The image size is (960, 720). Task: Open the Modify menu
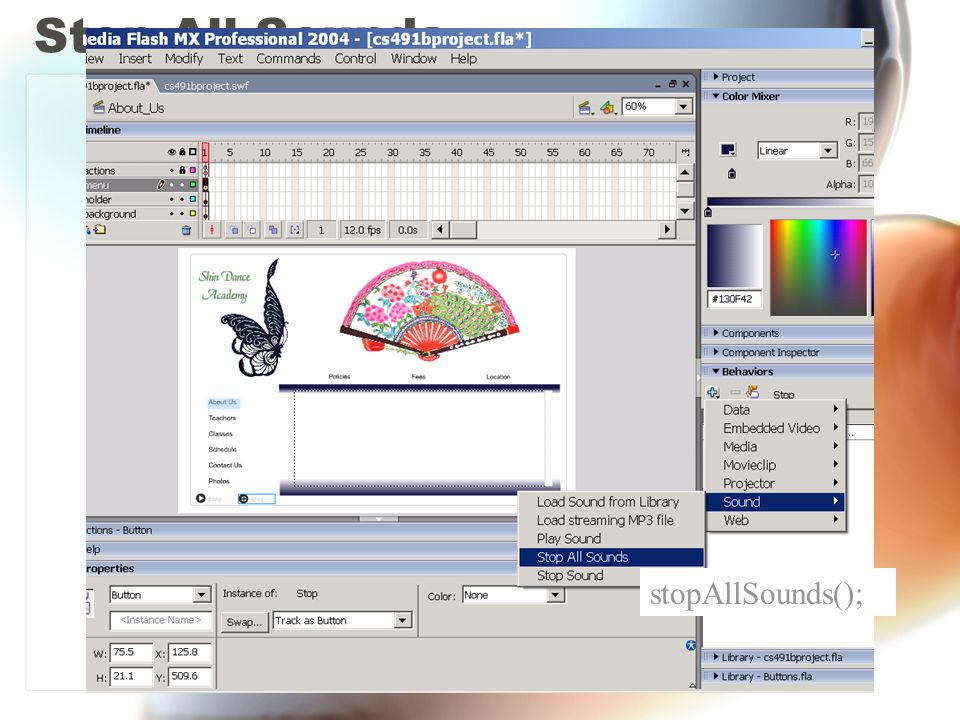point(184,59)
